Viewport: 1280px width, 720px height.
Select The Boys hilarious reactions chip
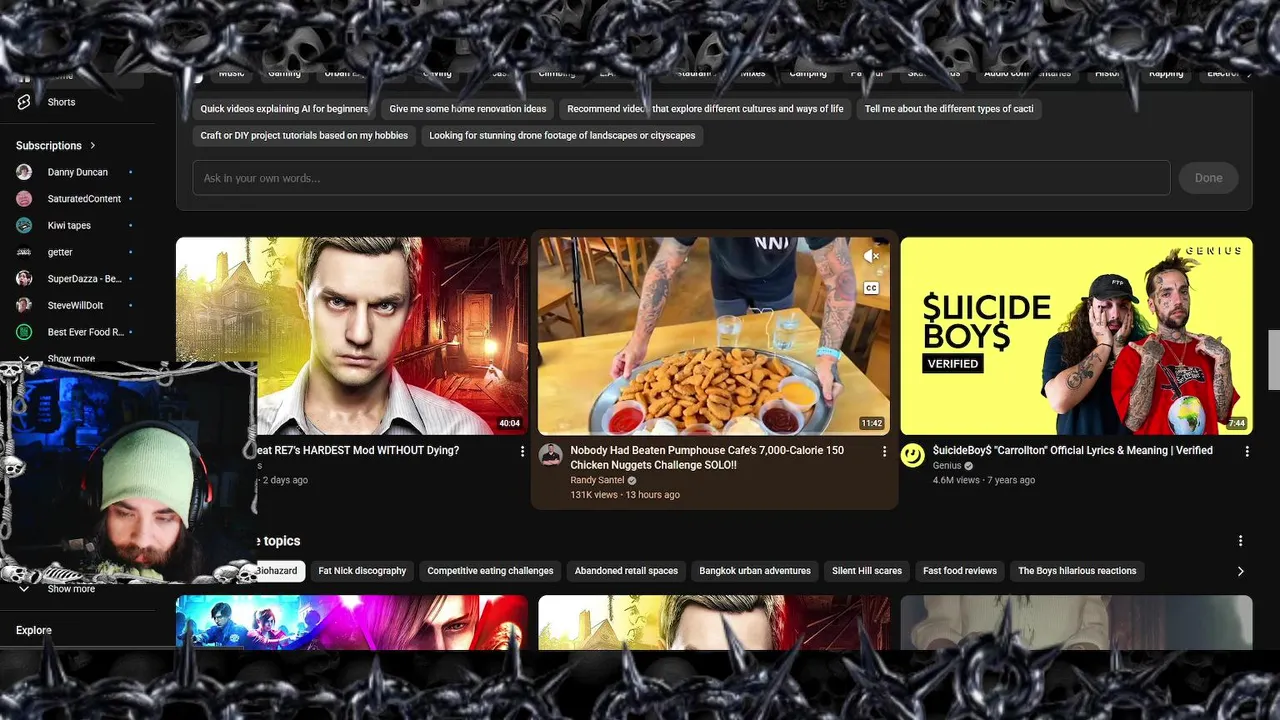1077,571
